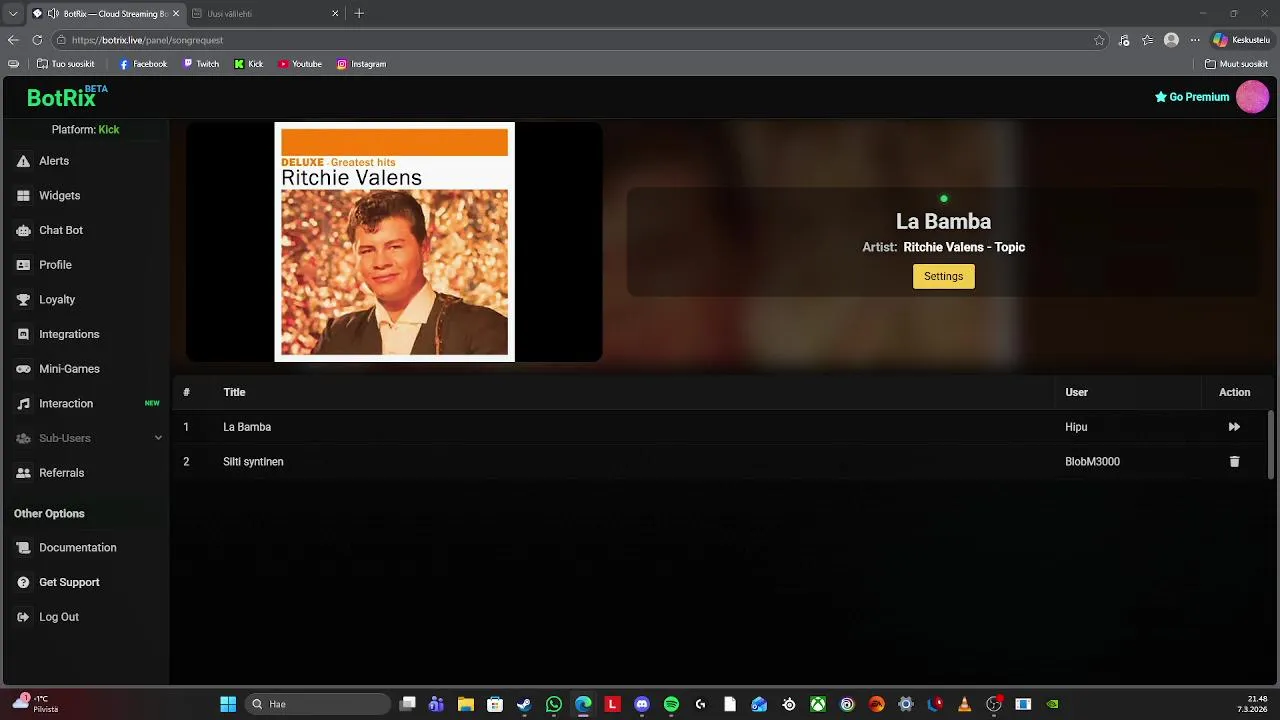1280x720 pixels.
Task: Select the Silti syntinen row title
Action: pos(253,462)
